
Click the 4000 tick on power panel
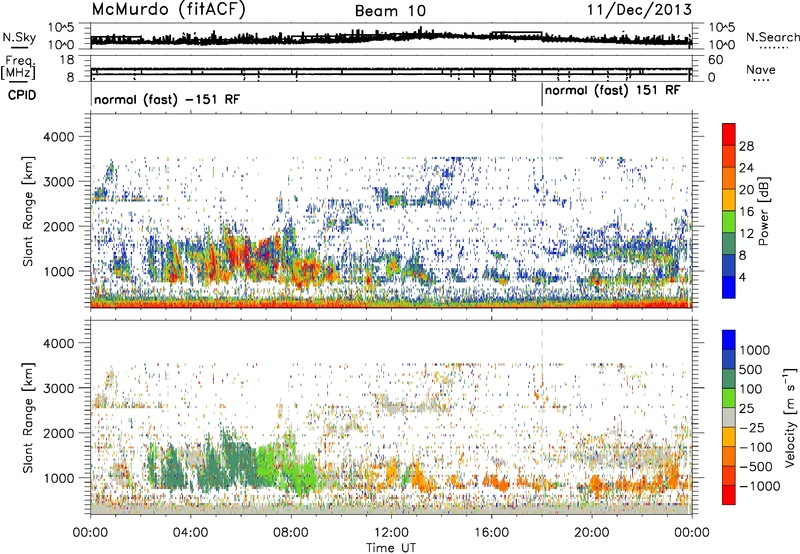click(x=59, y=137)
